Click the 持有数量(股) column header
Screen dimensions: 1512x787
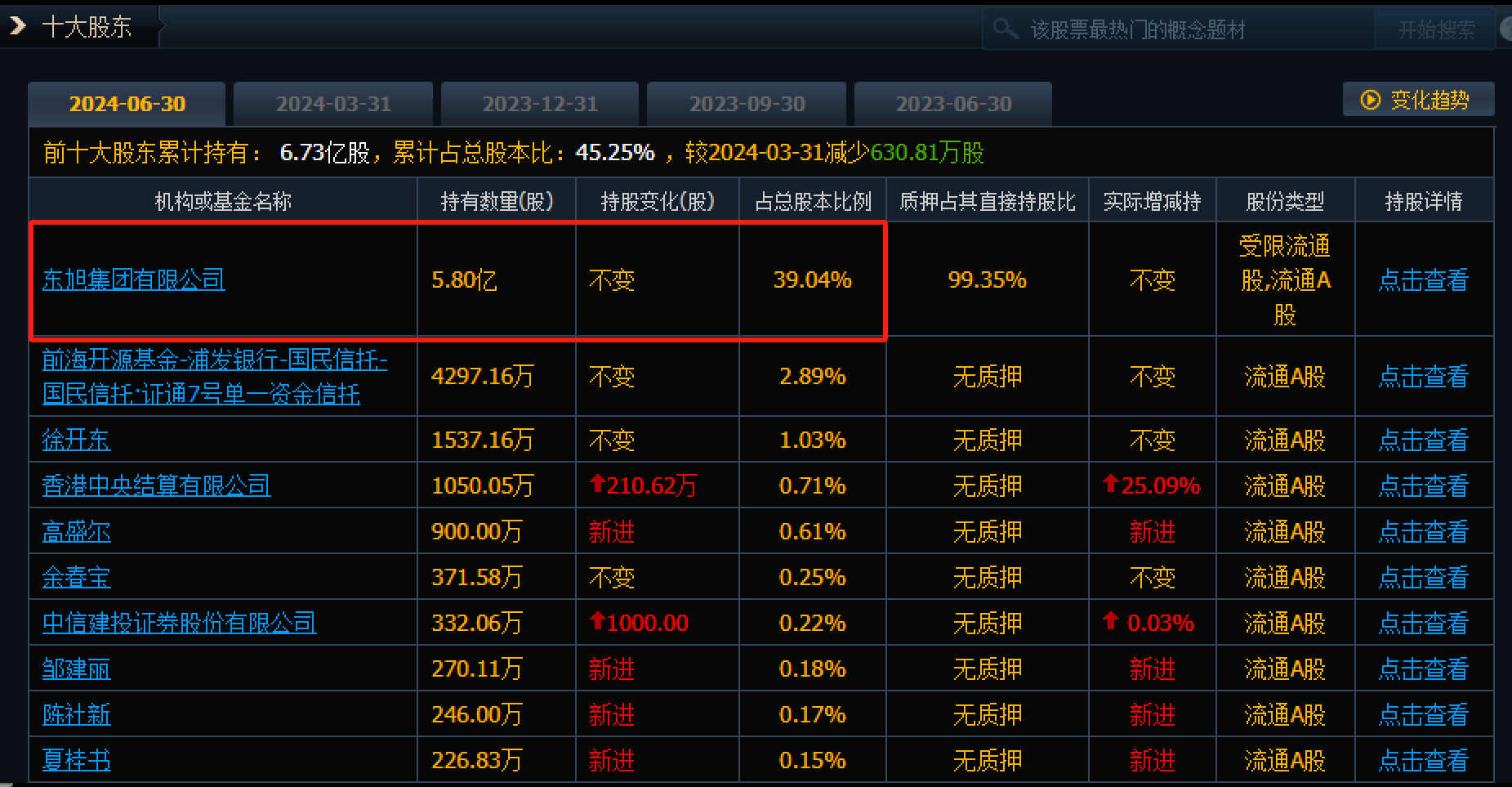click(x=497, y=201)
